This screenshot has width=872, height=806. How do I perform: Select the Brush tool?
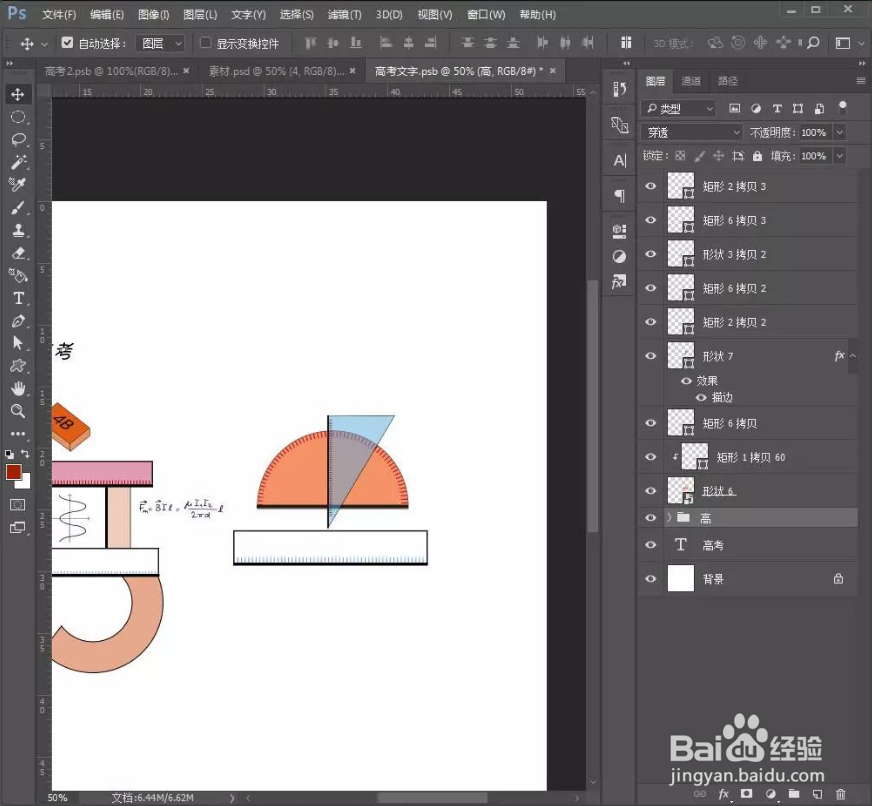pos(18,207)
